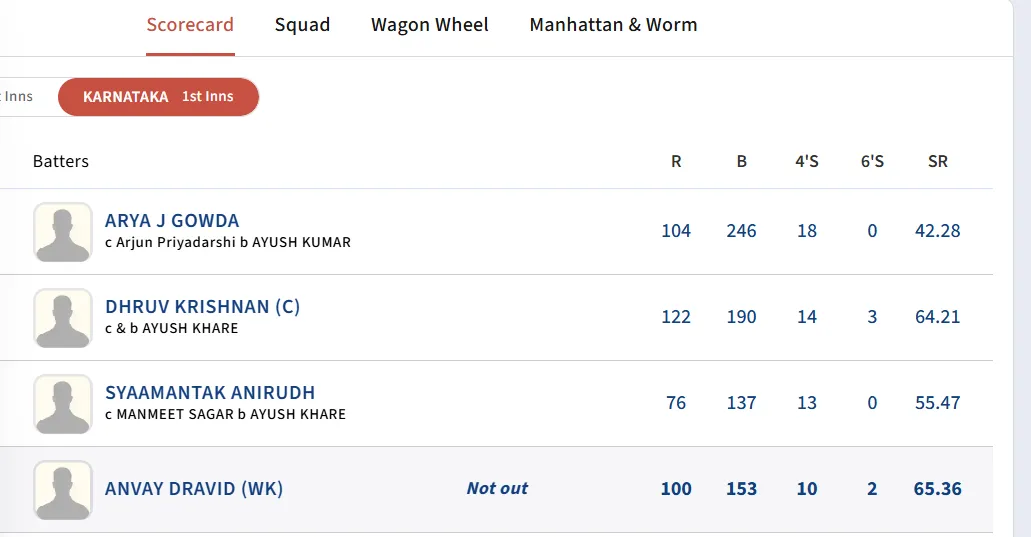Open the Manhattan & Worm tab

613,25
